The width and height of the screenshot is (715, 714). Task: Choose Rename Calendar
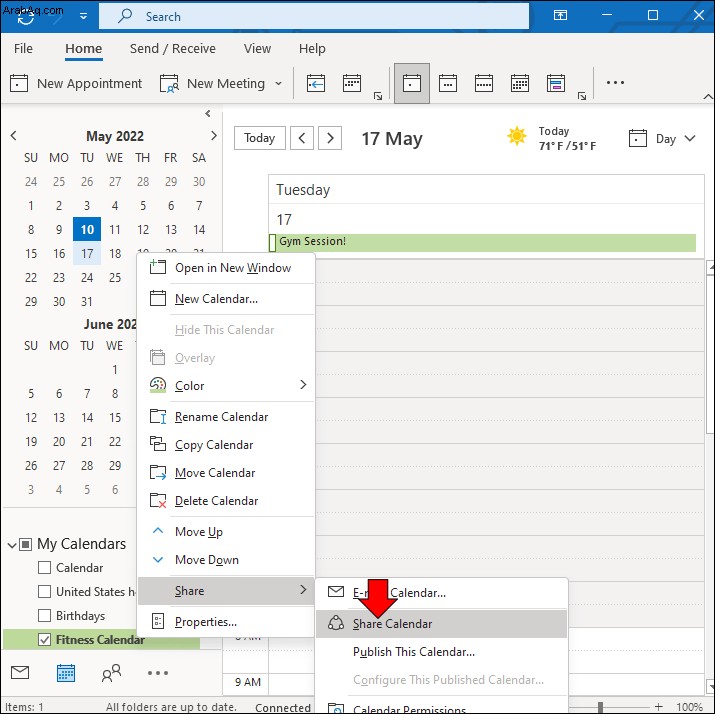[x=226, y=417]
